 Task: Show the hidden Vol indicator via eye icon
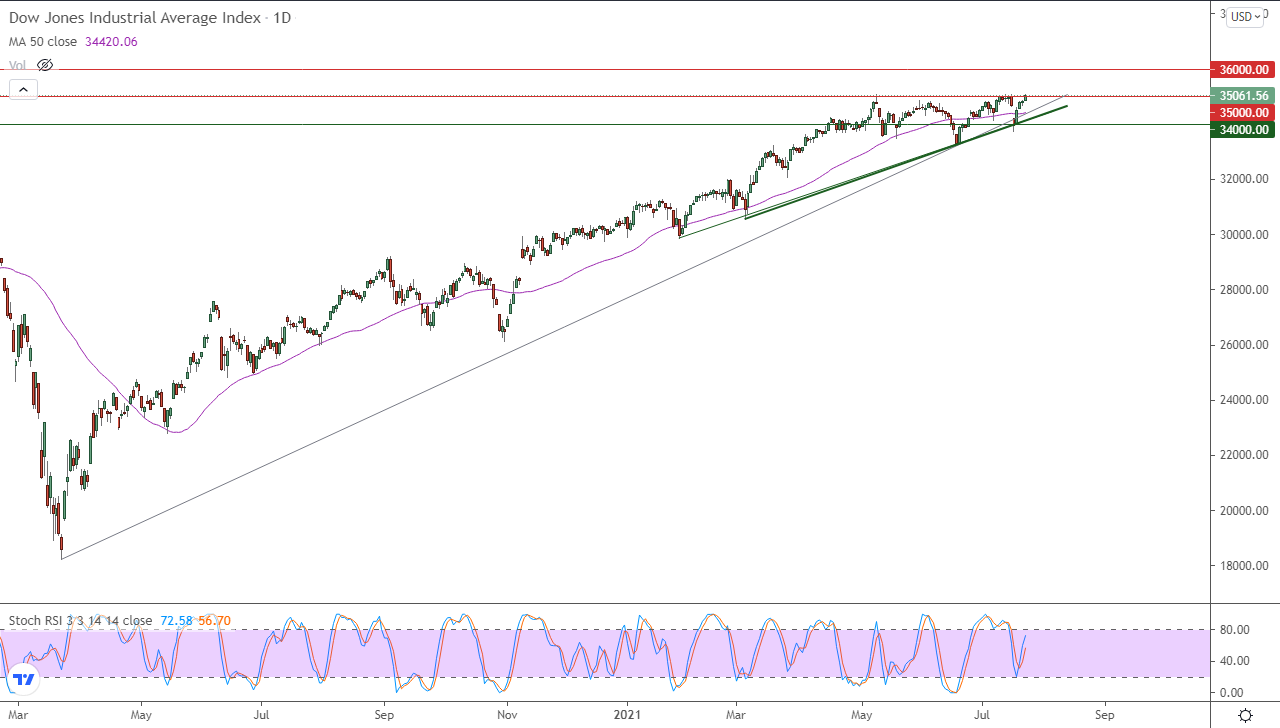tap(44, 65)
